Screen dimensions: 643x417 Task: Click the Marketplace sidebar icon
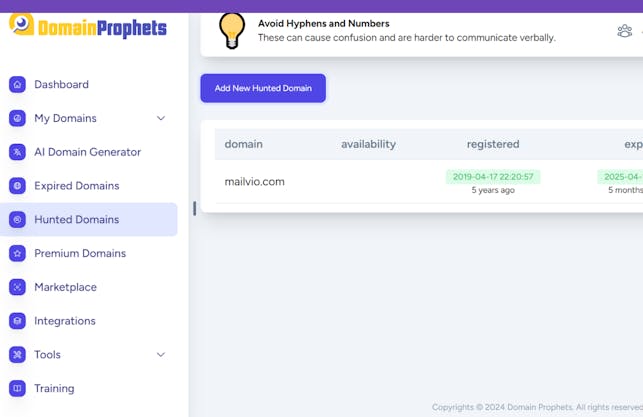point(17,287)
